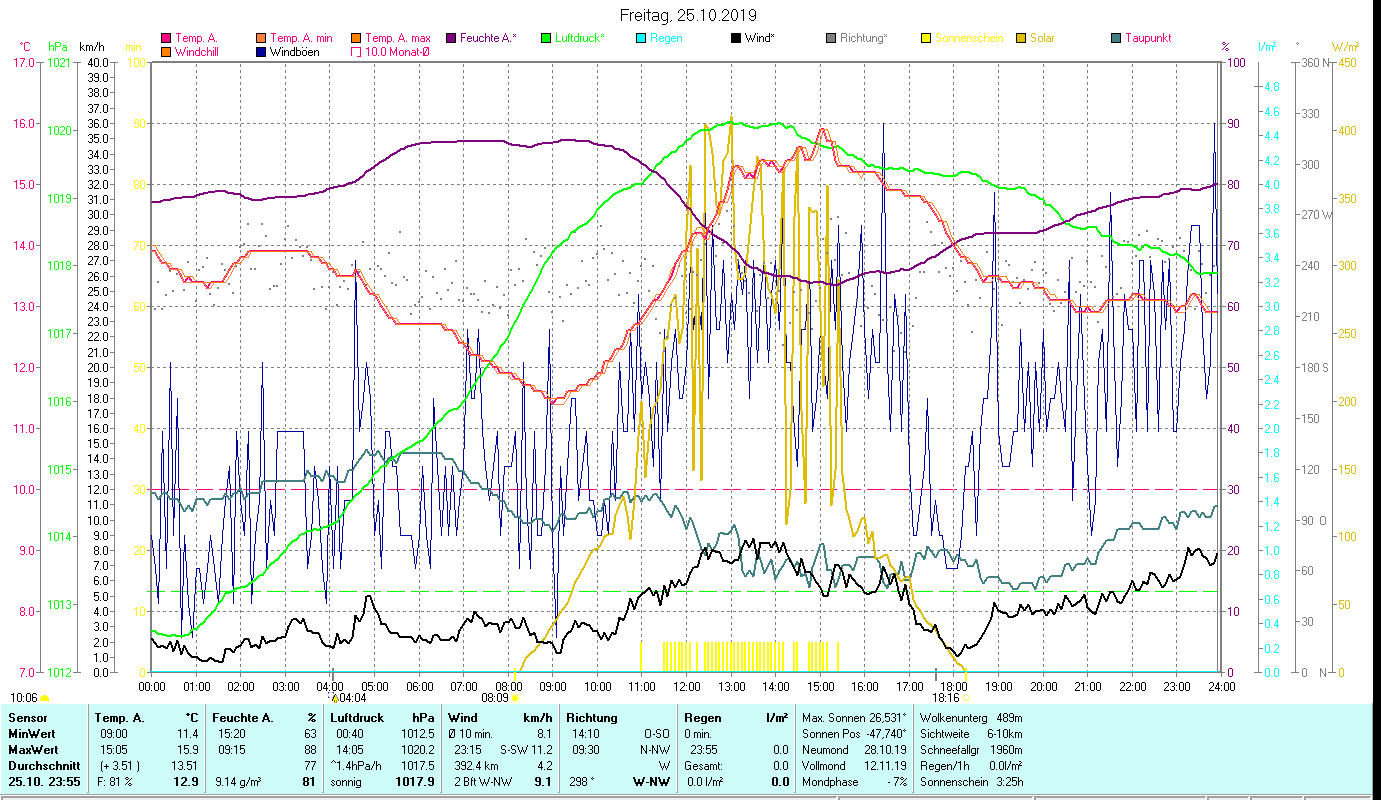1381x800 pixels.
Task: Click the Temp. A. max legend swatch
Action: pos(356,39)
